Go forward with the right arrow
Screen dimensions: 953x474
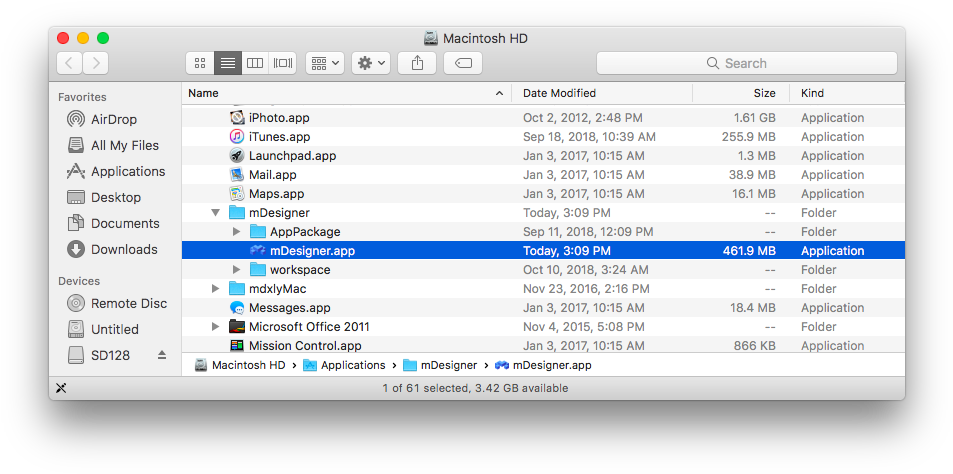click(x=96, y=63)
